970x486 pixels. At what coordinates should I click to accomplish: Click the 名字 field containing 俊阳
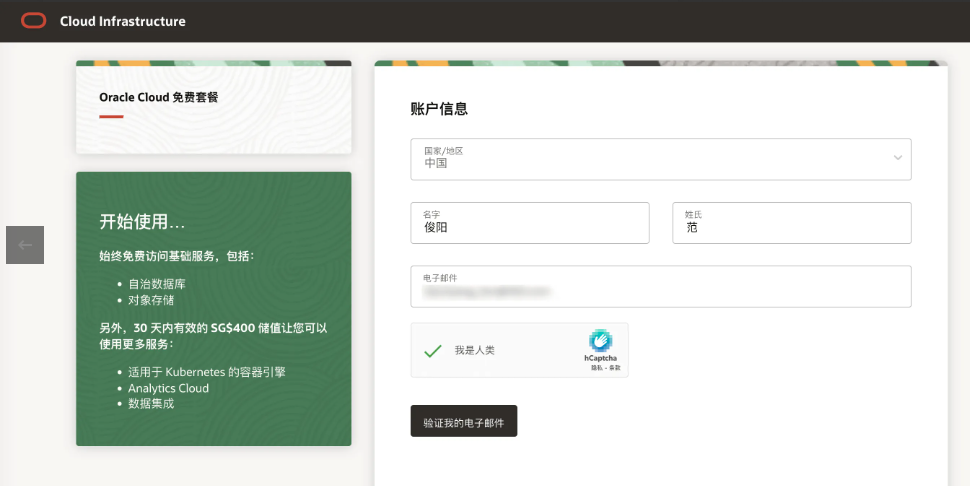point(529,223)
